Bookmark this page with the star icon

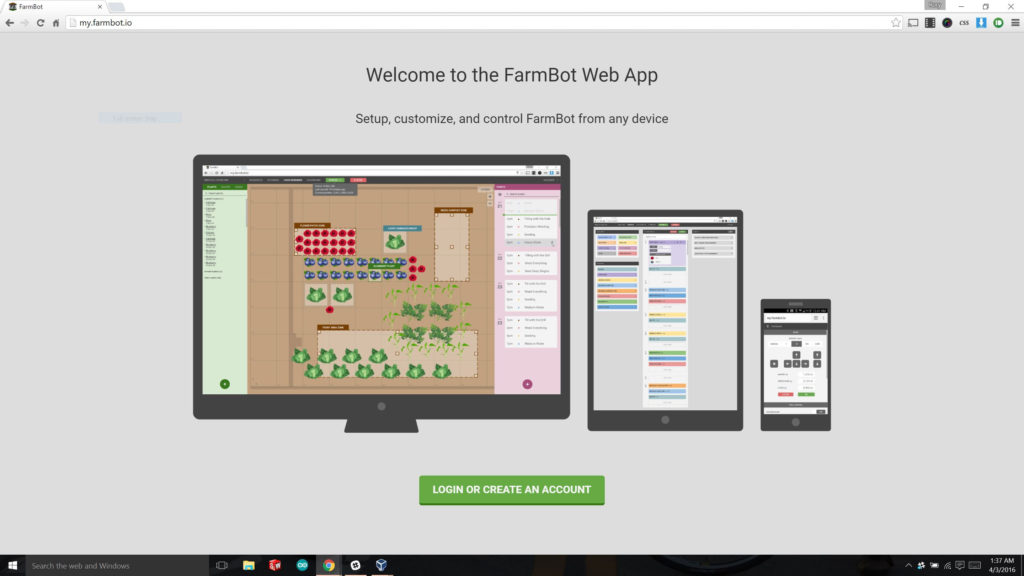point(895,23)
